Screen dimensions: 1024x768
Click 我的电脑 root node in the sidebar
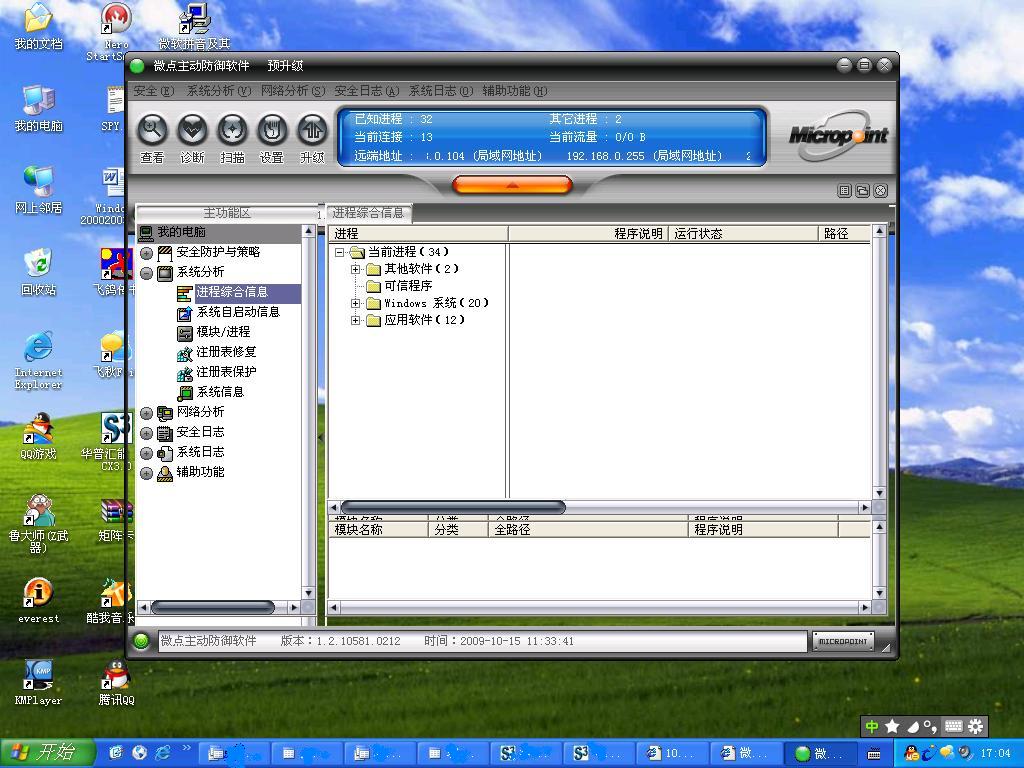point(181,232)
